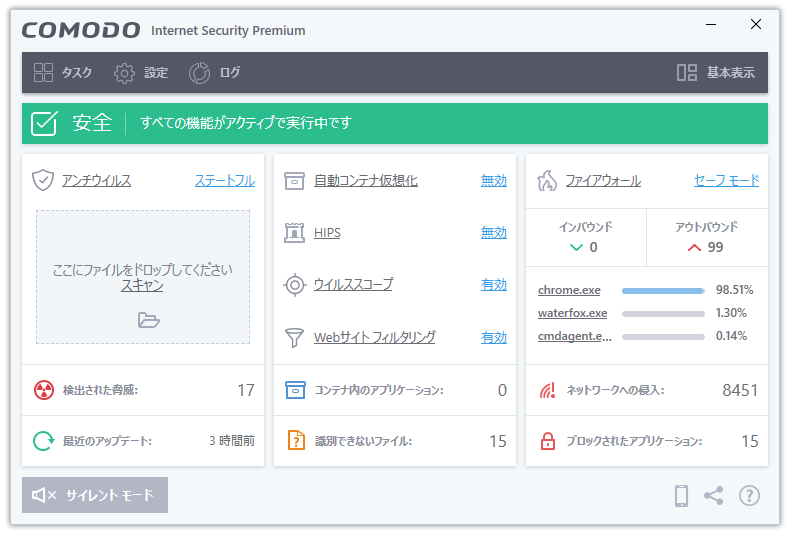Click the 98.51% chrome percentage
This screenshot has width=788, height=533.
pos(734,290)
